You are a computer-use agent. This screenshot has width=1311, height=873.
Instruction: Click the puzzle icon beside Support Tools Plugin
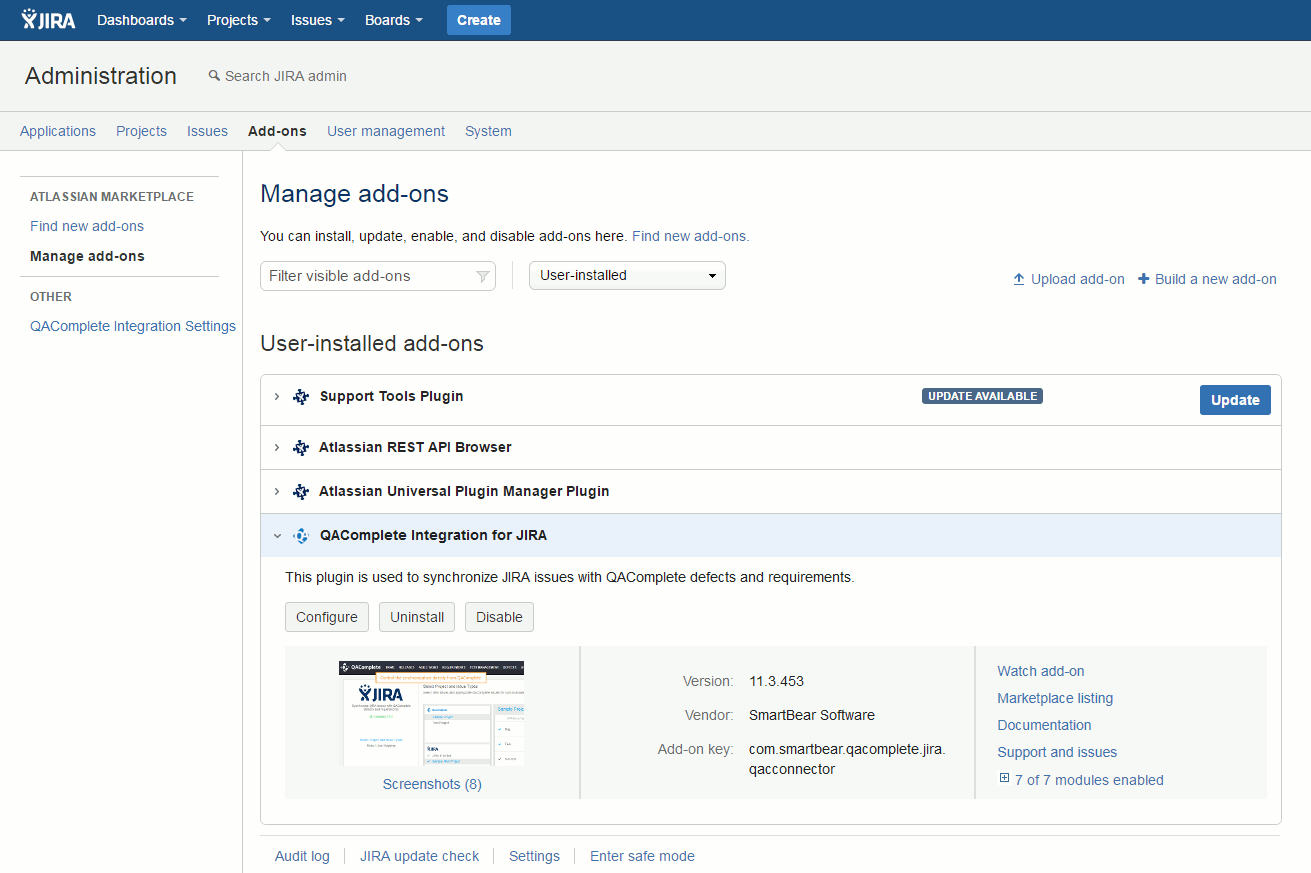coord(301,396)
